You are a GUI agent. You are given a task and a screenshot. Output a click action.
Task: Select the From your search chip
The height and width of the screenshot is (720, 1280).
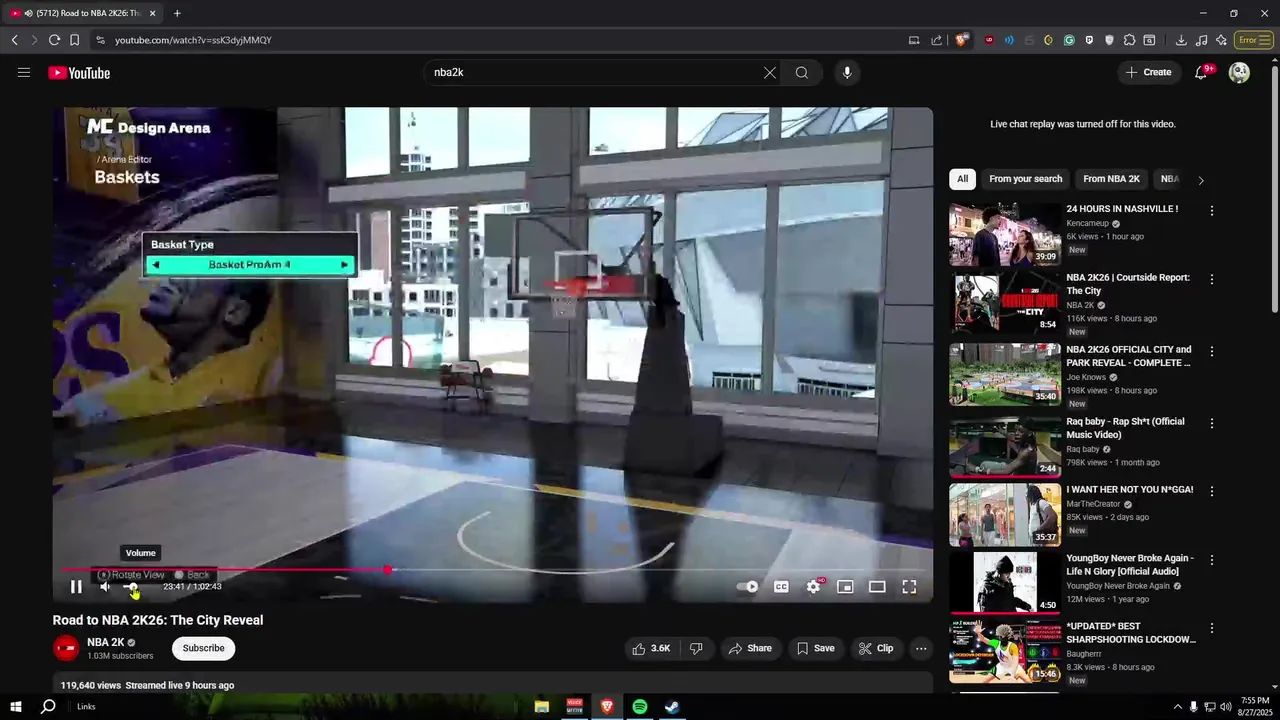click(1025, 179)
